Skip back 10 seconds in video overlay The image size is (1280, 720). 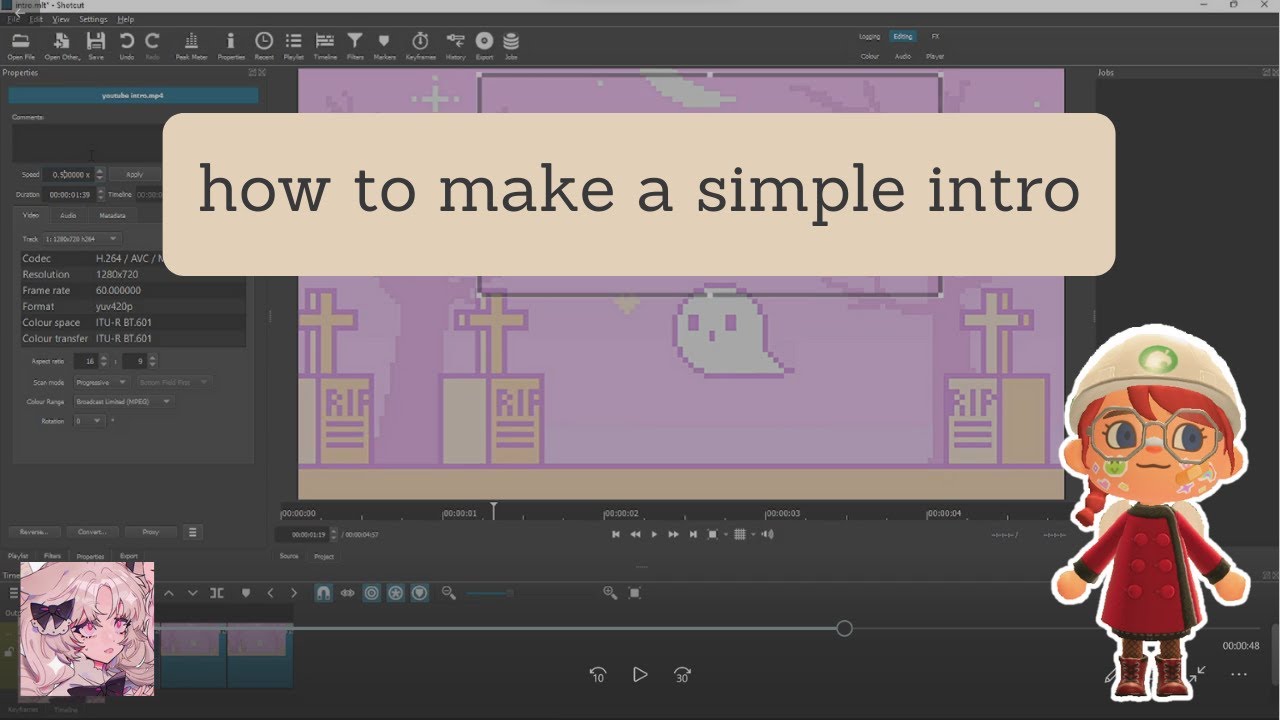tap(598, 675)
